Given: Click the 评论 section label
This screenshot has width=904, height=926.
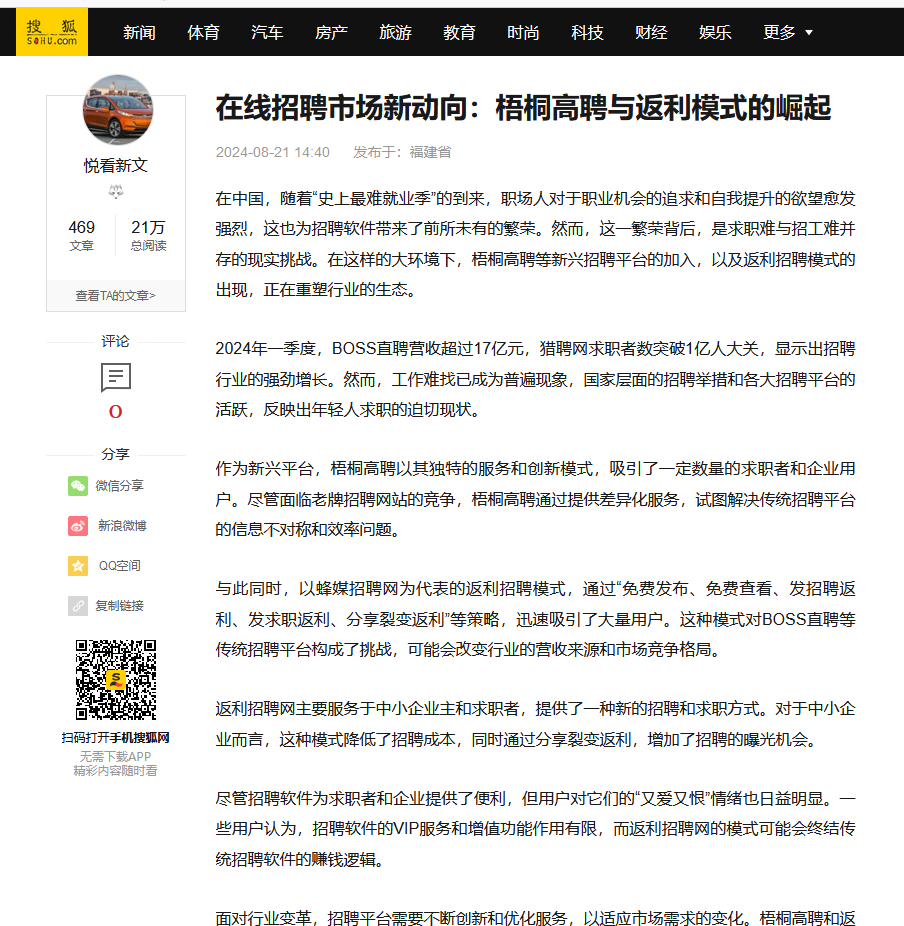Looking at the screenshot, I should [115, 341].
